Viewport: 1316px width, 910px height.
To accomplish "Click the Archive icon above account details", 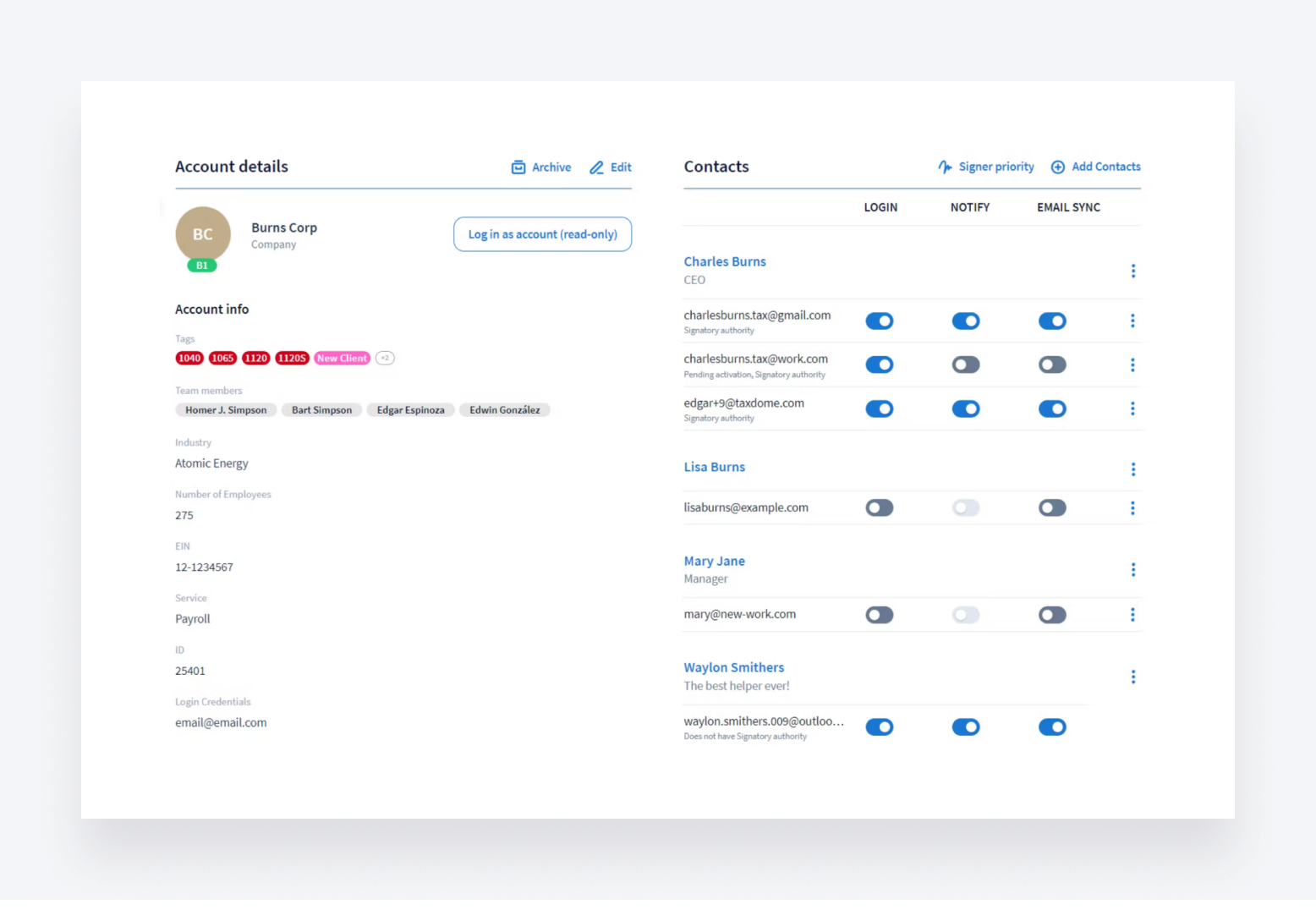I will (518, 167).
